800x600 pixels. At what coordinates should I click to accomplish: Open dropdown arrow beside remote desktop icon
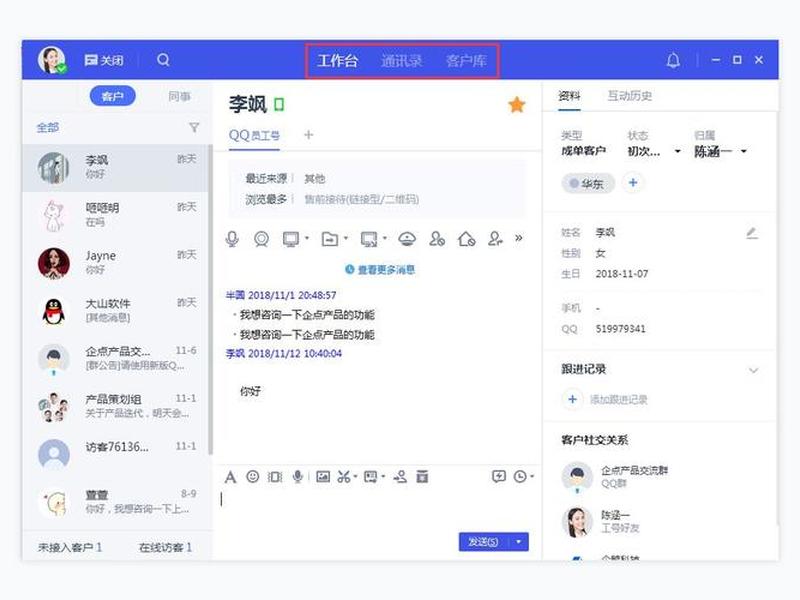click(x=307, y=238)
